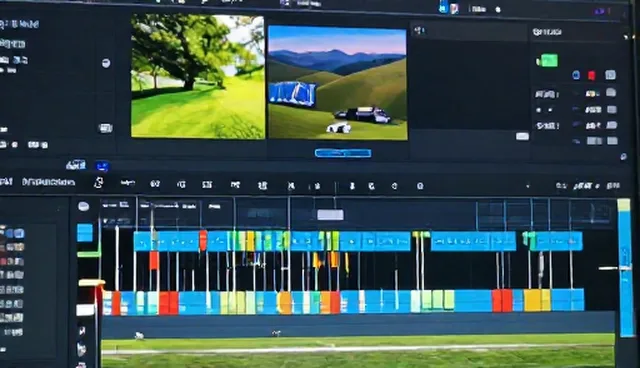
Task: Click the white box left of the lower track
Action: pyautogui.click(x=85, y=310)
